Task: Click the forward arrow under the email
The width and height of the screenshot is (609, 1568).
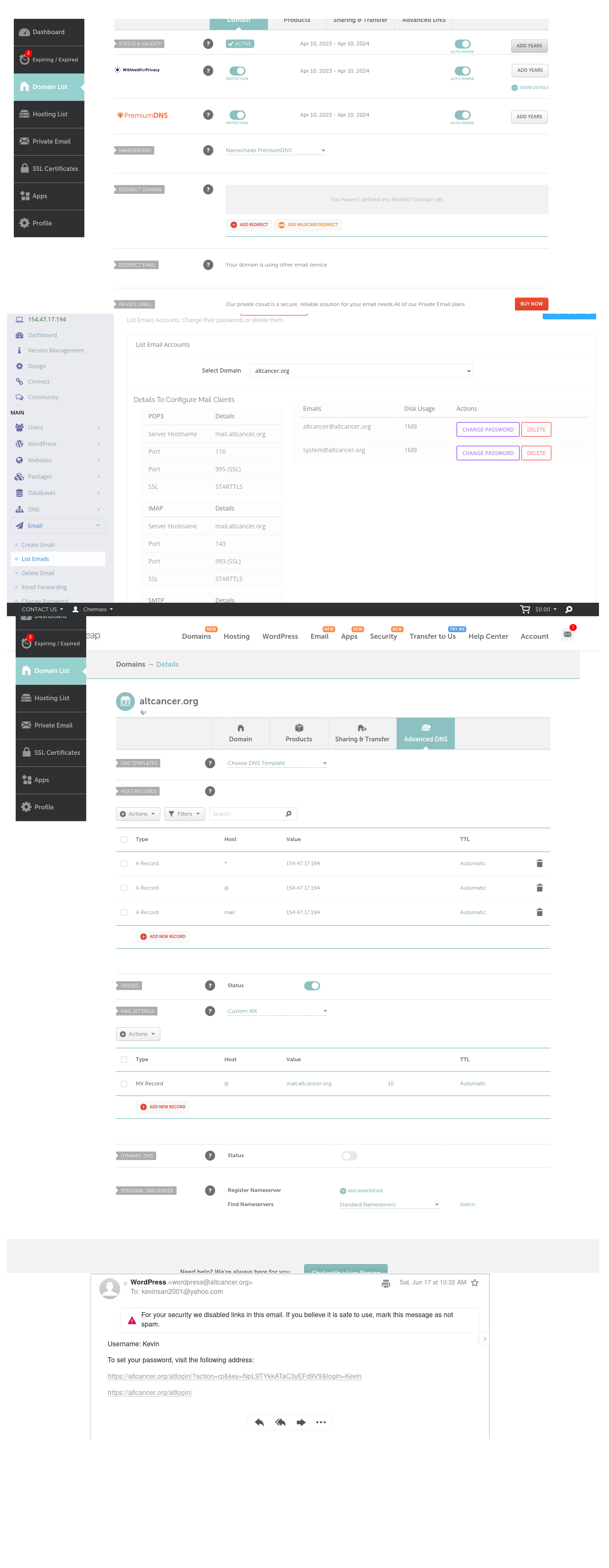Action: [x=300, y=1422]
